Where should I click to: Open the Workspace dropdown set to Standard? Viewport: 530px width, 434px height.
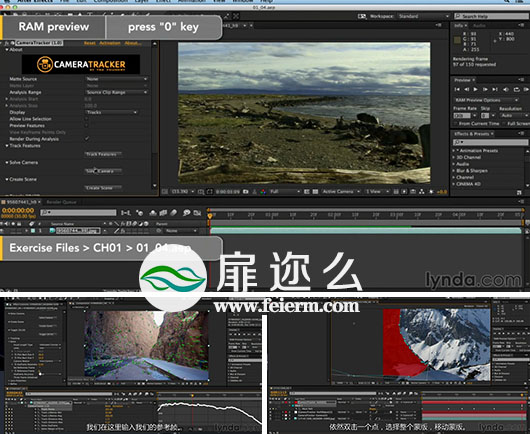pyautogui.click(x=424, y=16)
